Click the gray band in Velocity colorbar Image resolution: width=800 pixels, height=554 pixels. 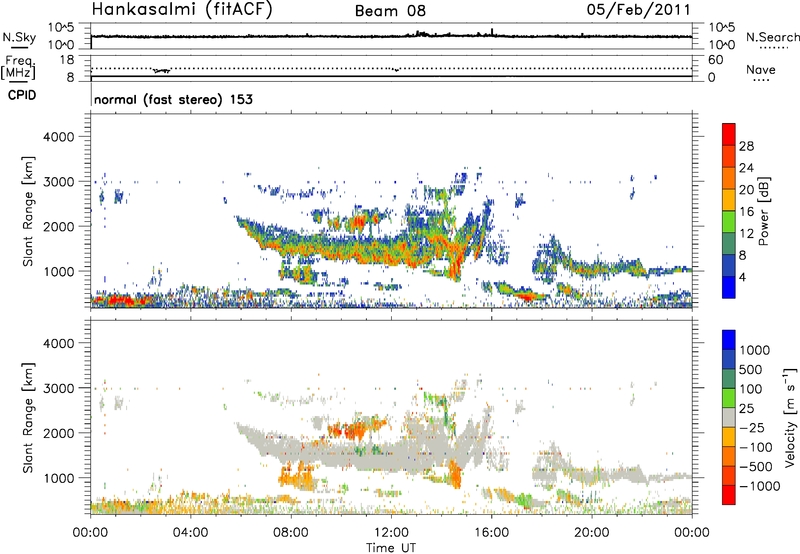[729, 417]
